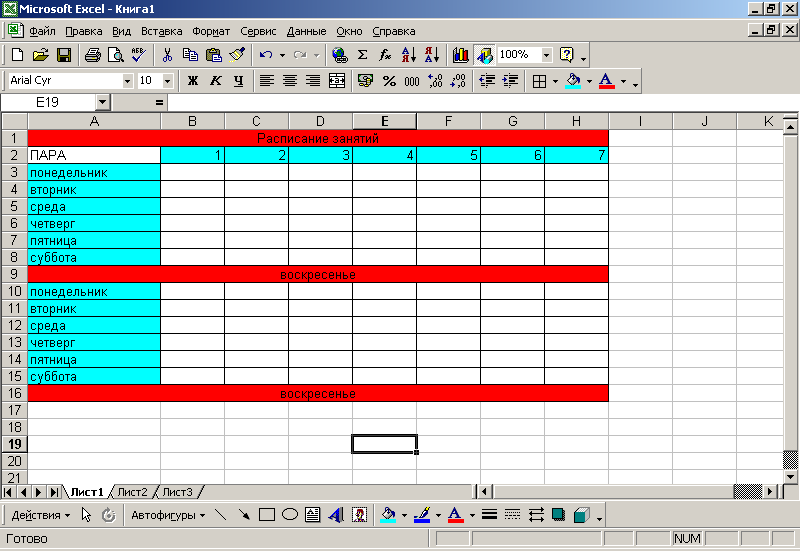The height and width of the screenshot is (551, 800).
Task: Center cell text horizontally
Action: (x=290, y=81)
